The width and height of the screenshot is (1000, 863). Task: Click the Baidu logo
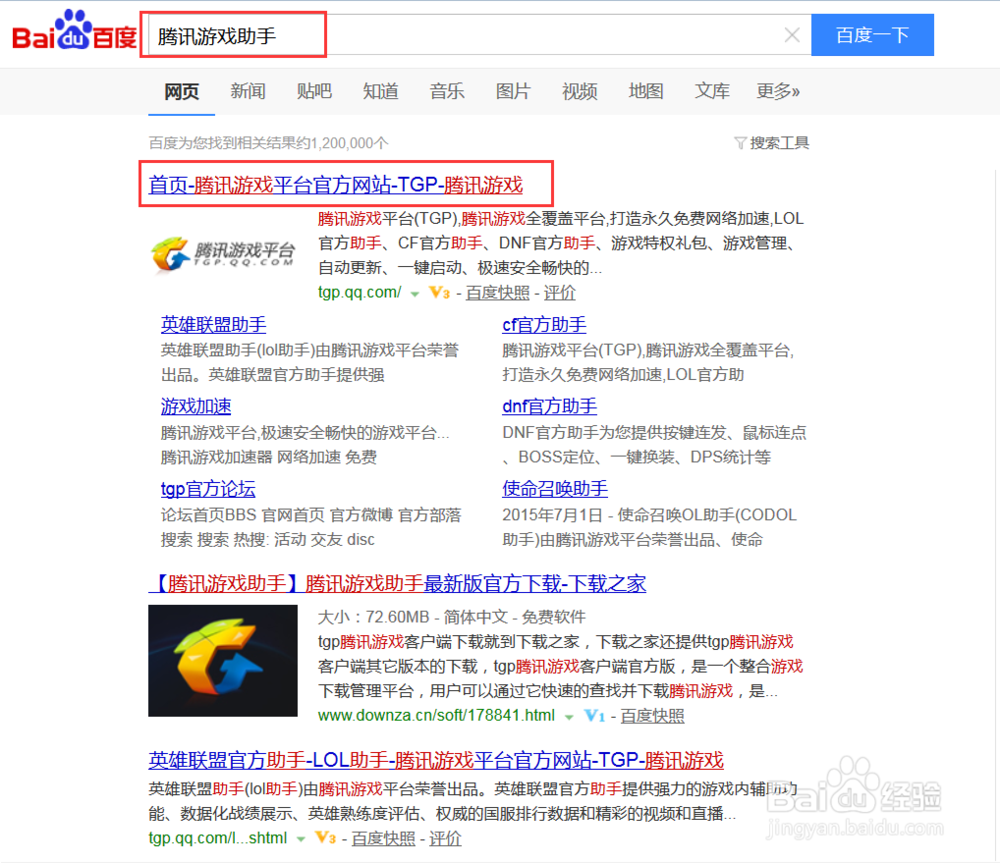[x=74, y=31]
